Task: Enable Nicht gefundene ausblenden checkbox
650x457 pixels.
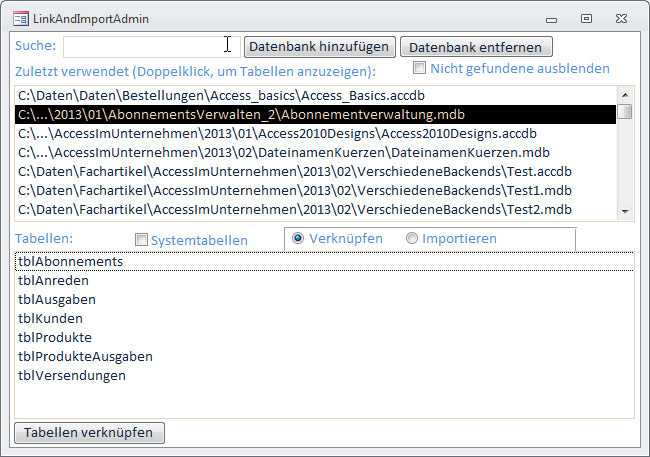Action: (421, 68)
